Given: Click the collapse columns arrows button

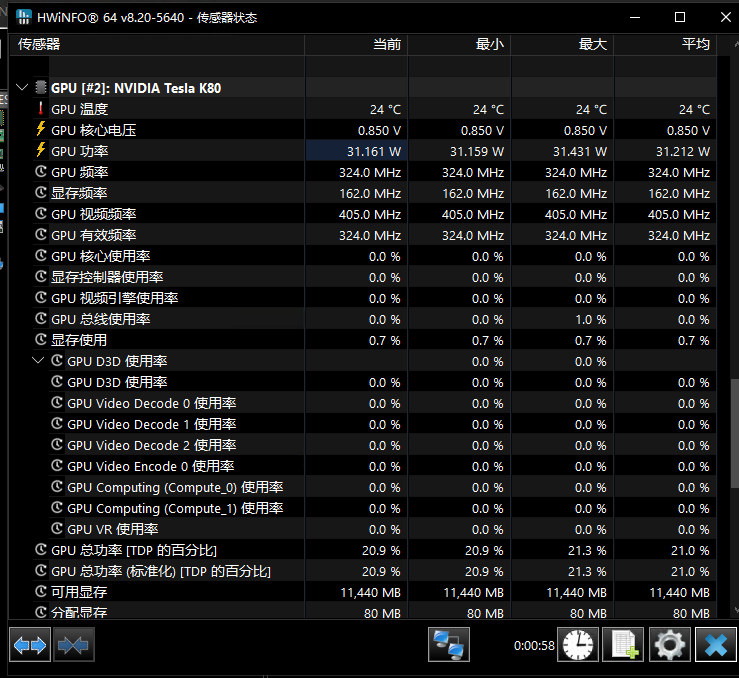Looking at the screenshot, I should click(x=73, y=645).
